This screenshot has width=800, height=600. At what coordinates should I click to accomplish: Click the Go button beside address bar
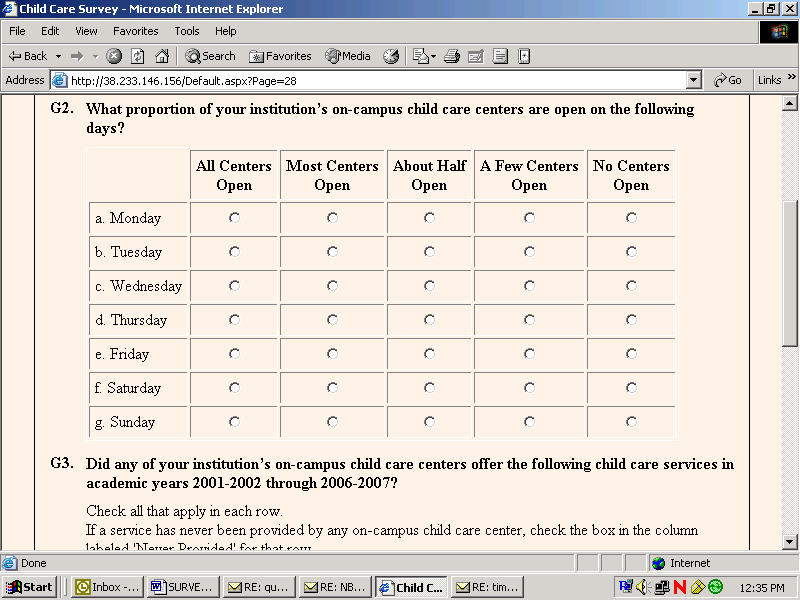point(727,80)
